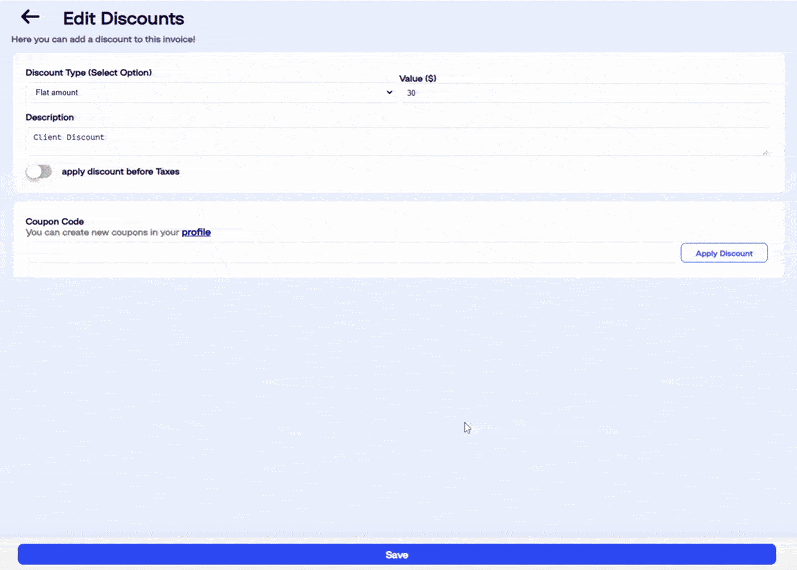This screenshot has width=797, height=570.
Task: Open the Flat amount discount type dropdown
Action: (208, 93)
